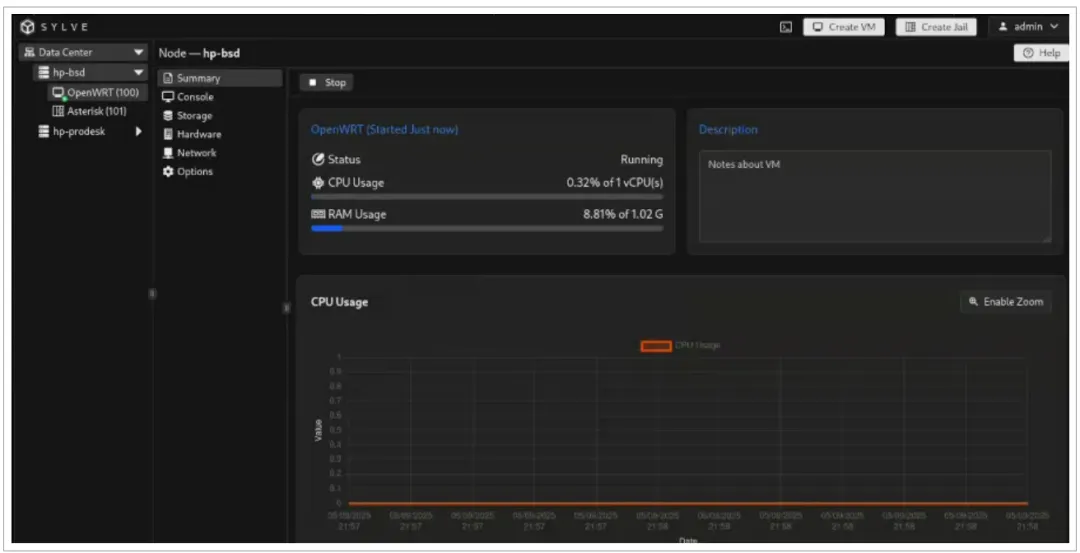Click the Storage database icon
Screen dimensions: 1080x553
[x=167, y=116]
